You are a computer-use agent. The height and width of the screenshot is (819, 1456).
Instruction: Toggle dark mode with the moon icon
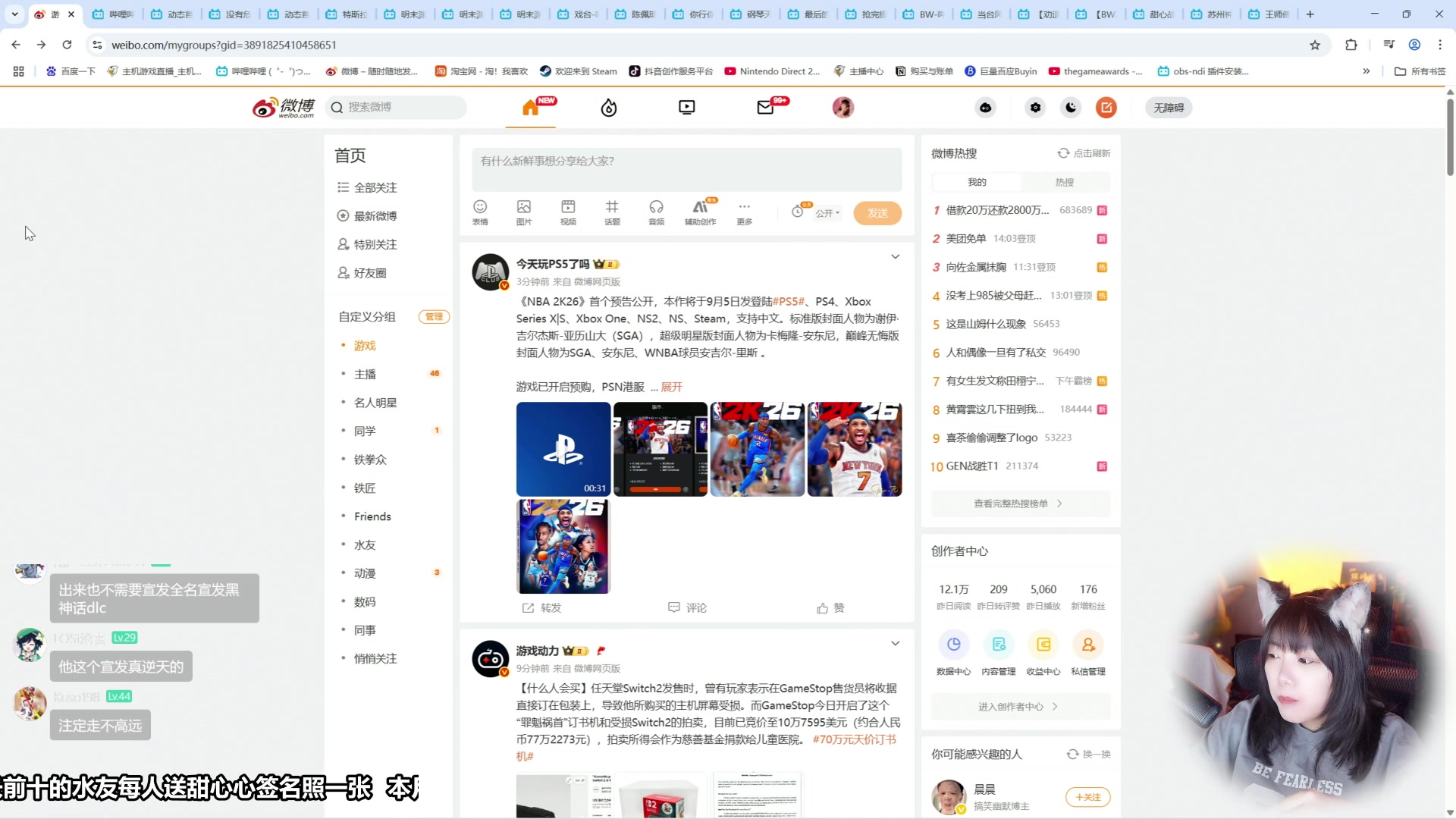tap(1070, 107)
